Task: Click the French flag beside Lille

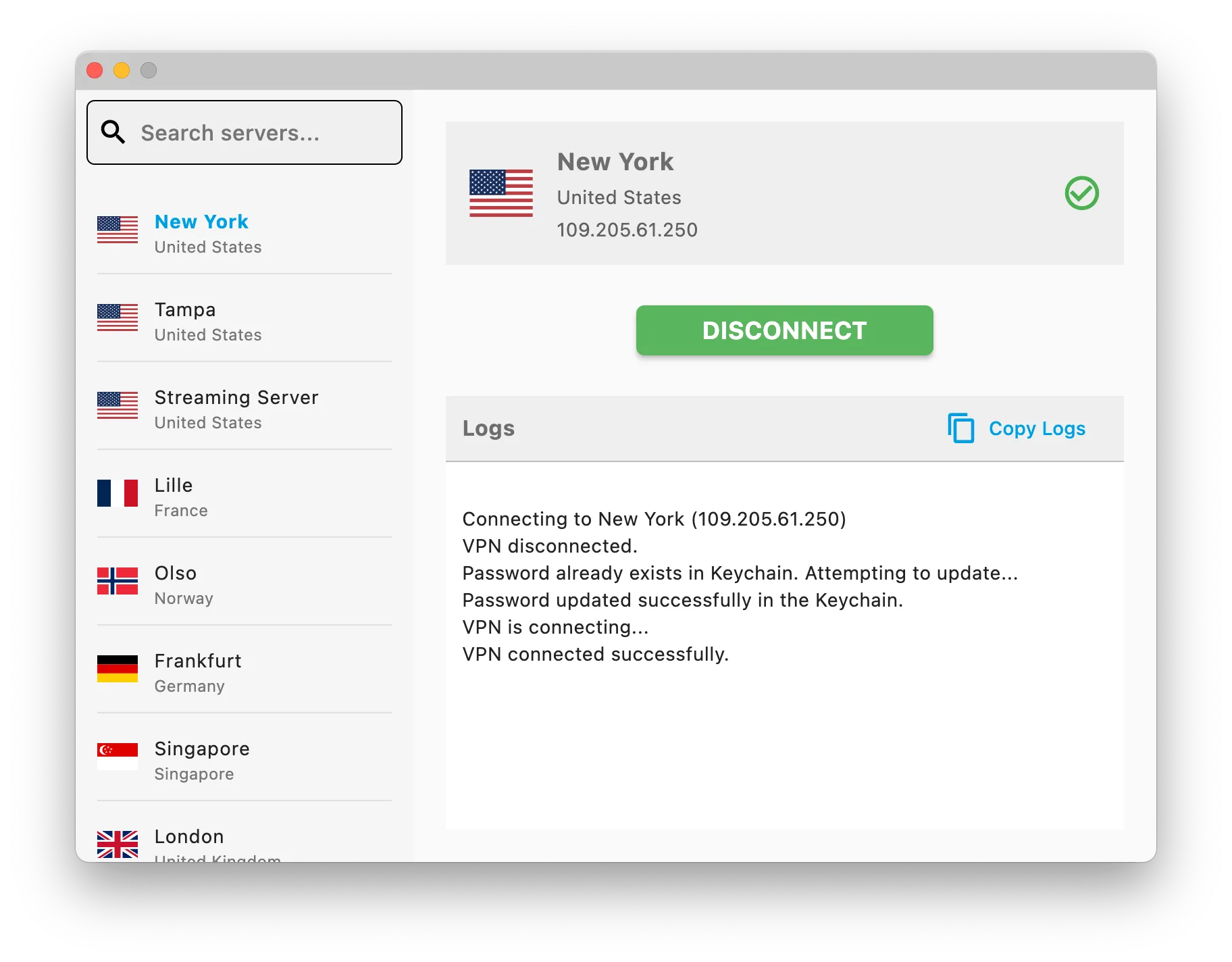Action: click(x=118, y=493)
